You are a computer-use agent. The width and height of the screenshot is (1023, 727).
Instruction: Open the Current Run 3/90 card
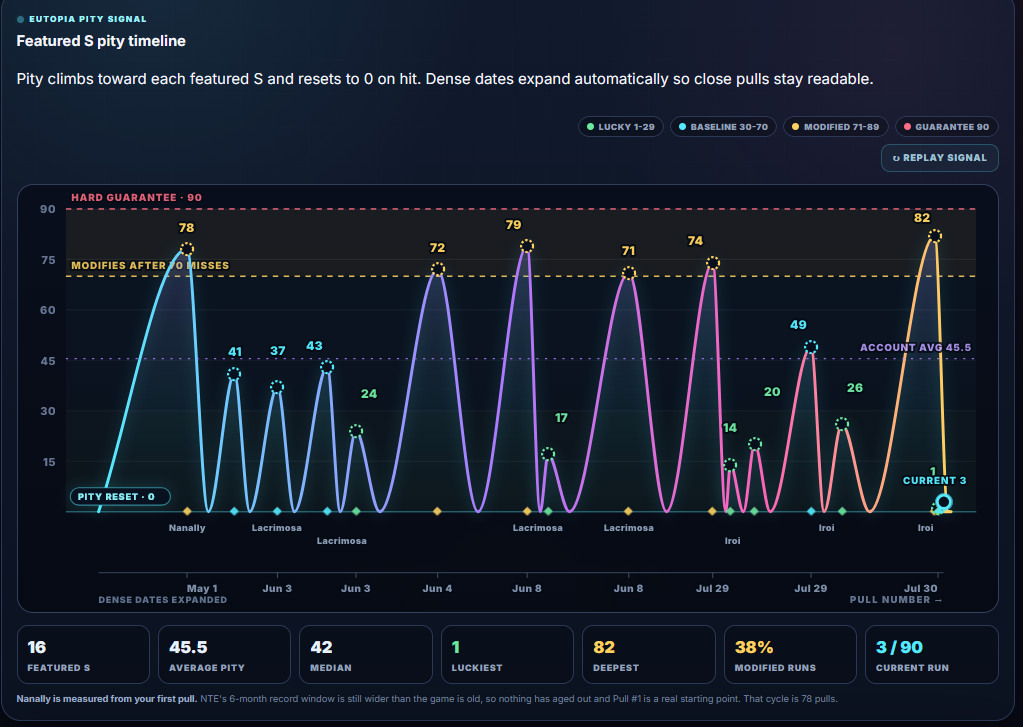[932, 655]
